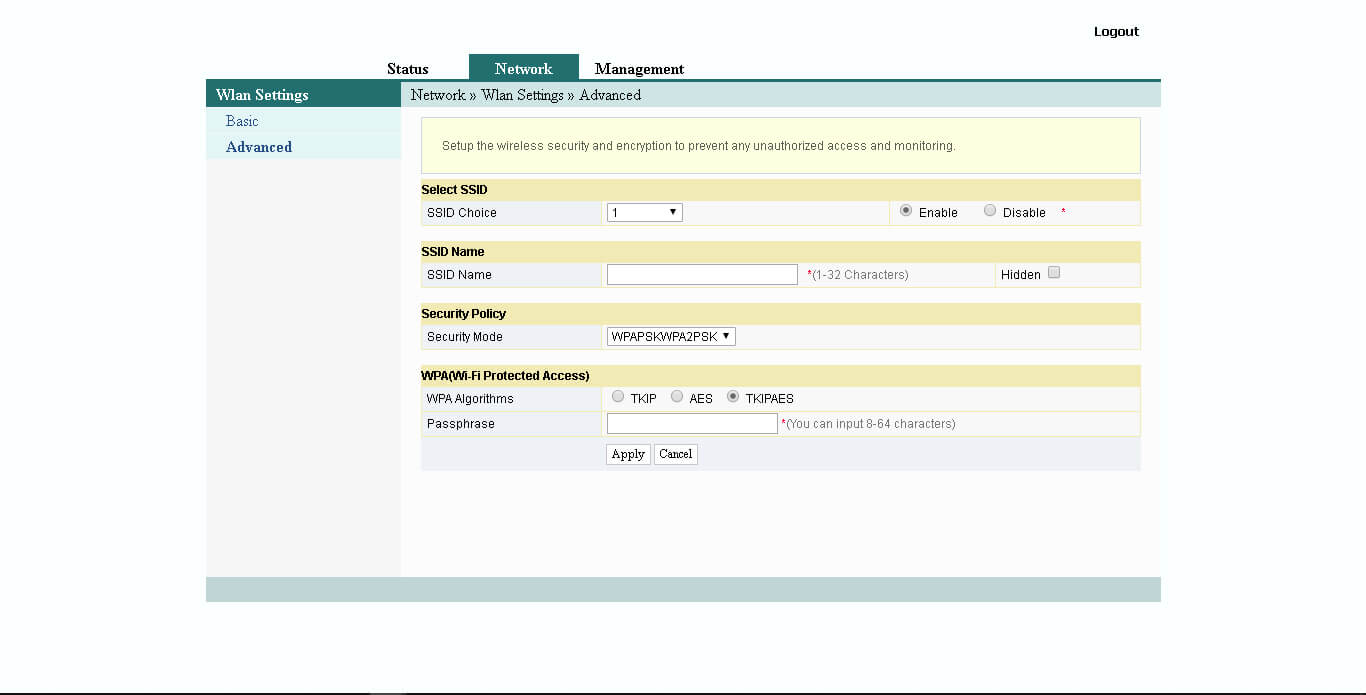Screen dimensions: 1366x695
Task: Tick the Hidden SSID checkbox
Action: [x=1054, y=273]
